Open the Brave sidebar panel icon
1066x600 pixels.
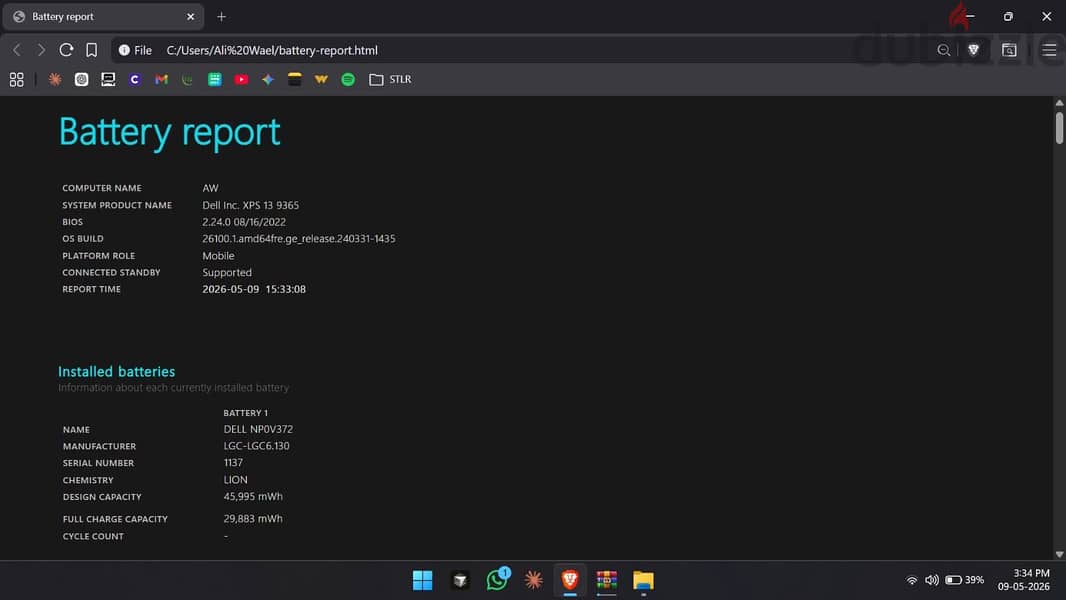click(1009, 50)
